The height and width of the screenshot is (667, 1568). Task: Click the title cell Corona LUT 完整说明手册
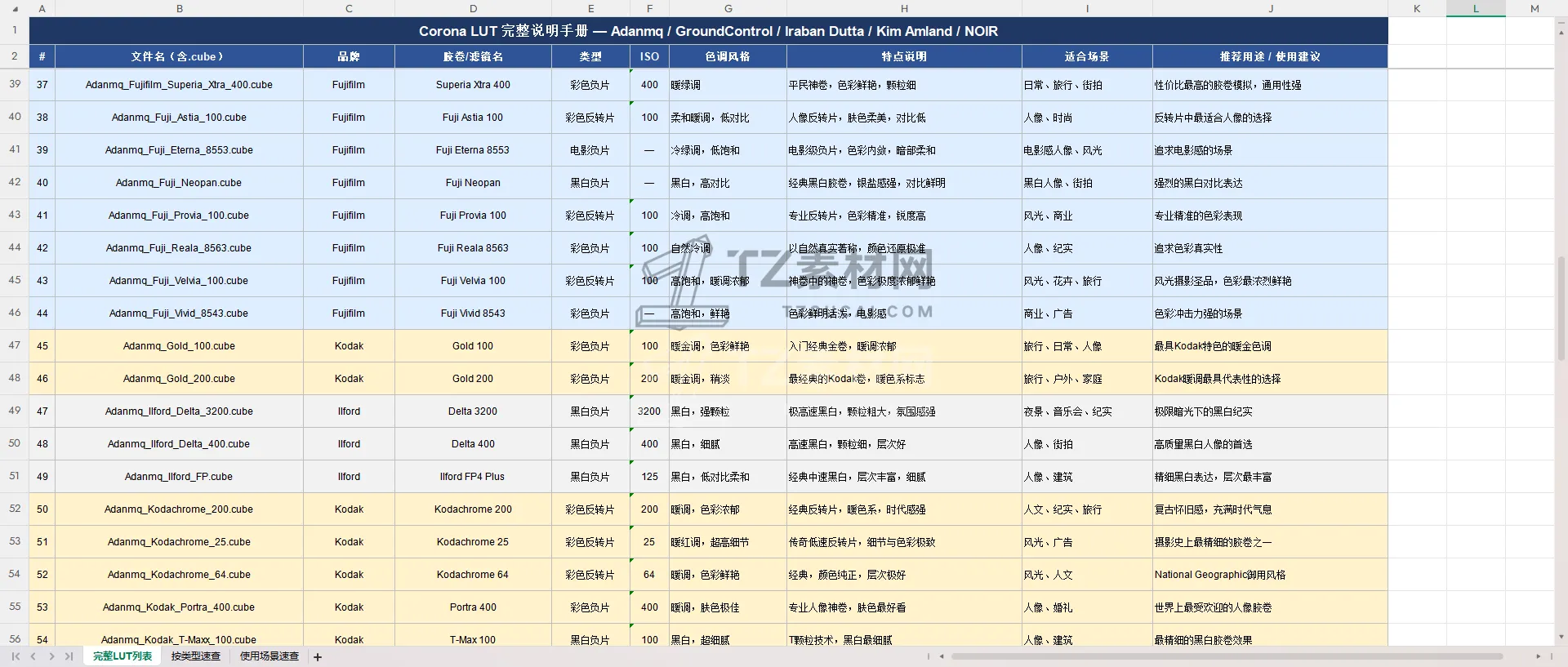(708, 31)
